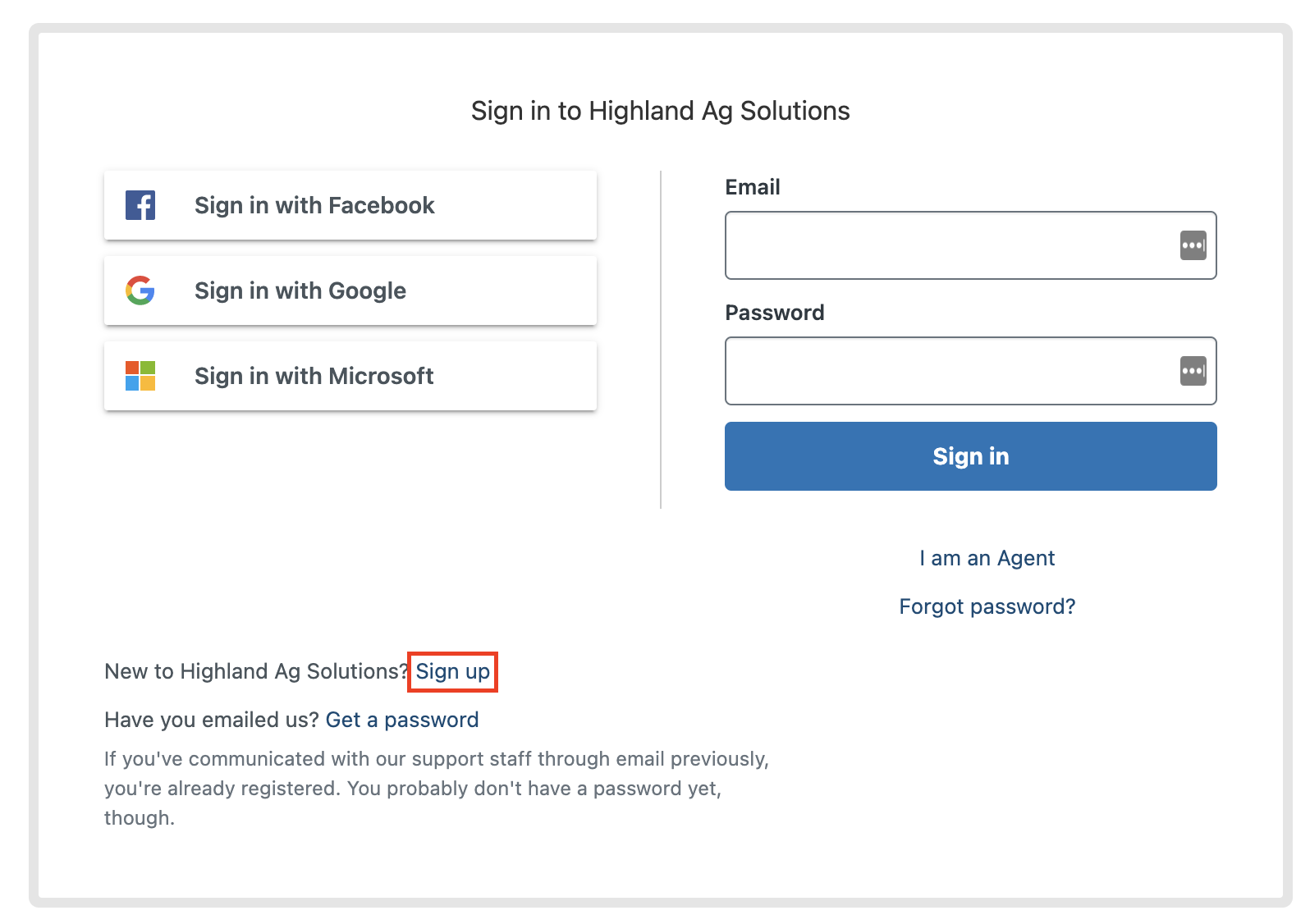
Task: Click the 'Get a password' link
Action: pyautogui.click(x=402, y=720)
